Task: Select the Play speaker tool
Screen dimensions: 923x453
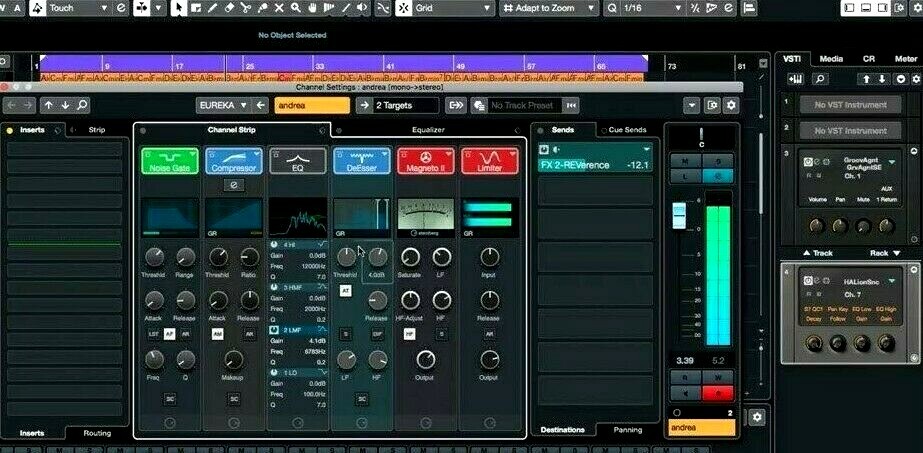Action: point(362,8)
